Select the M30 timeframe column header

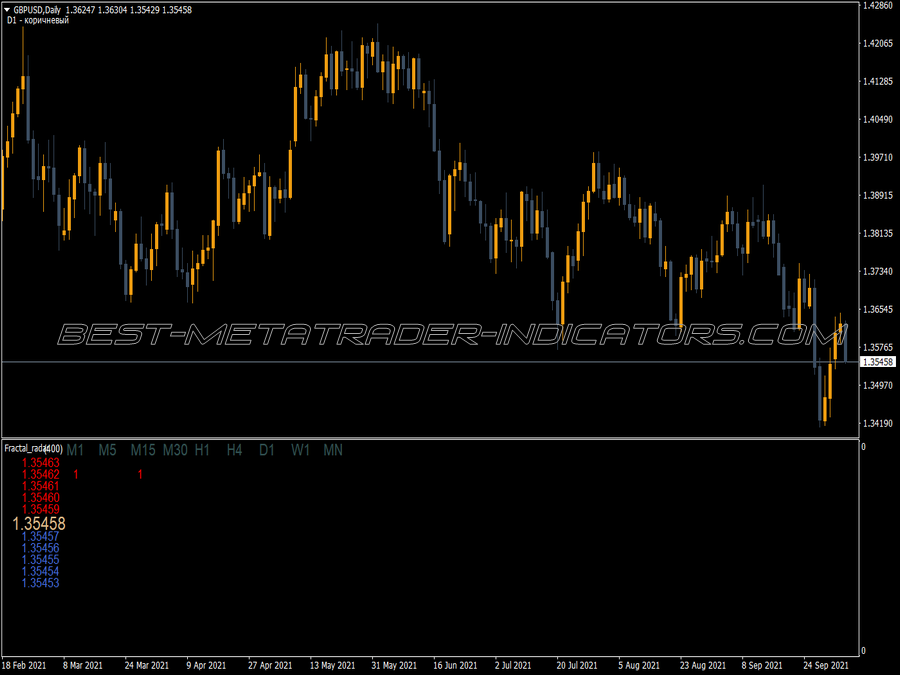175,450
